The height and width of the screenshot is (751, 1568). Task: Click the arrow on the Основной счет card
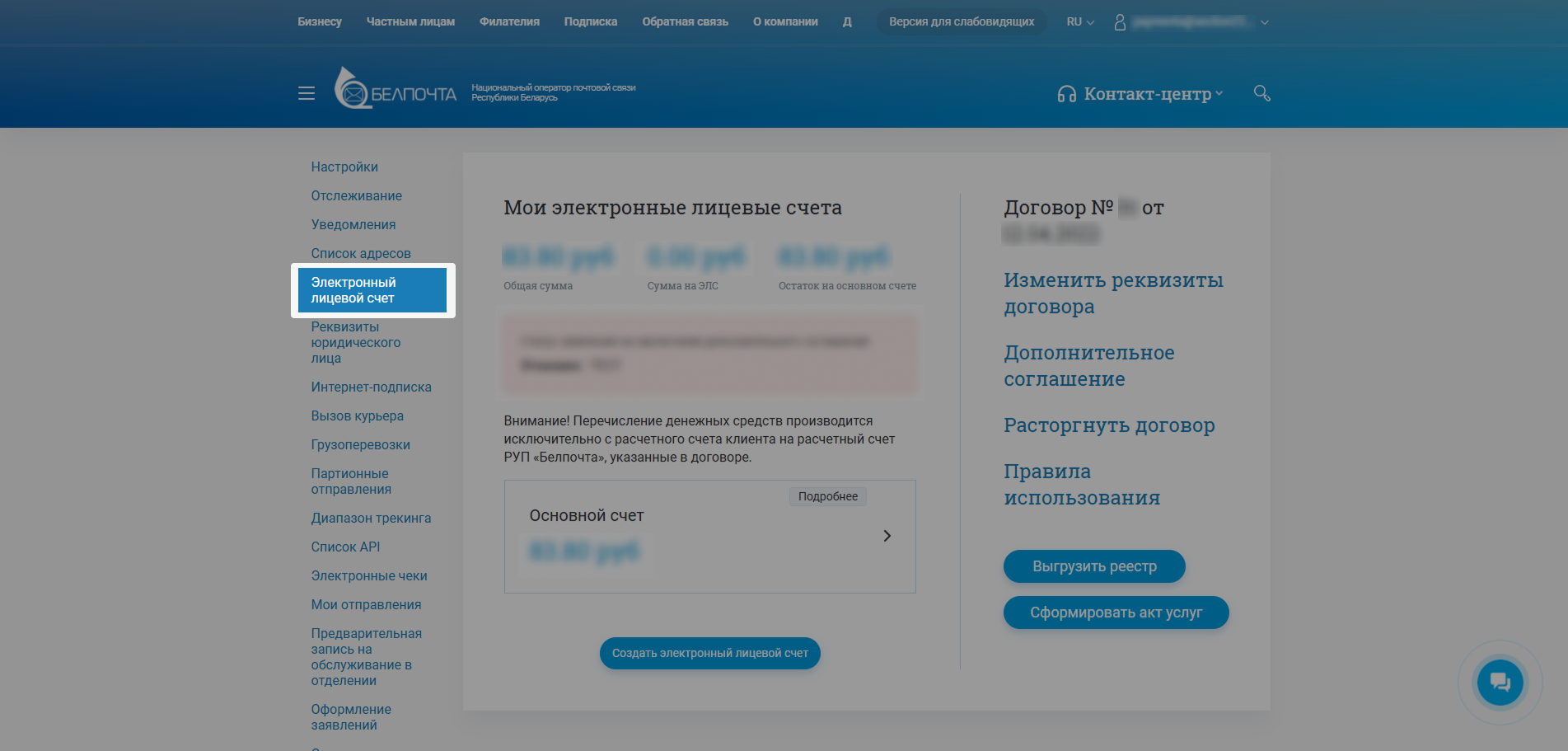[x=887, y=535]
